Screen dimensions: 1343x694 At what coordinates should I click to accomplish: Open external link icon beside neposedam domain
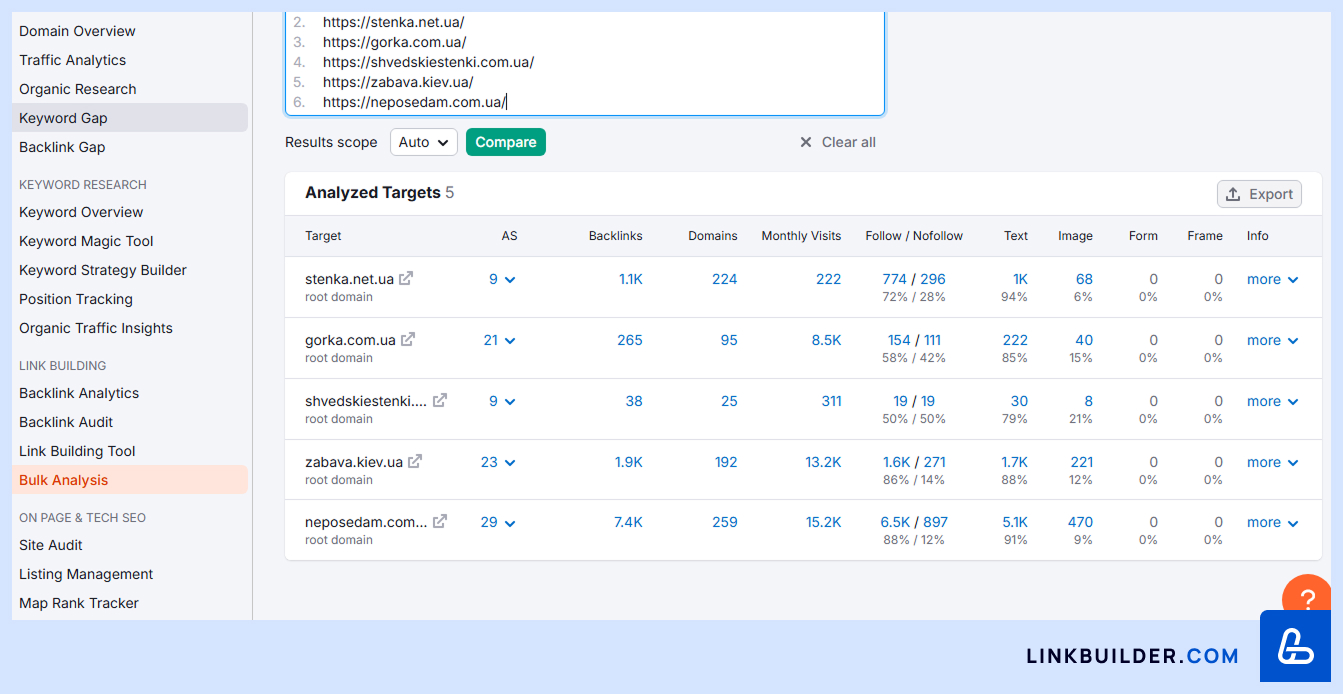click(x=440, y=522)
